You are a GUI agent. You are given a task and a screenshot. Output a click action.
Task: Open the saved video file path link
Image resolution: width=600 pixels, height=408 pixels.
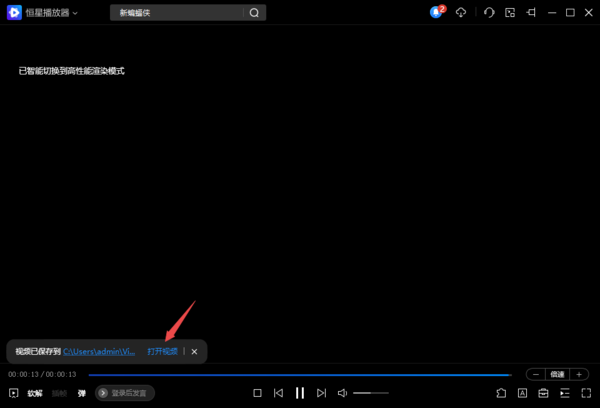[99, 351]
